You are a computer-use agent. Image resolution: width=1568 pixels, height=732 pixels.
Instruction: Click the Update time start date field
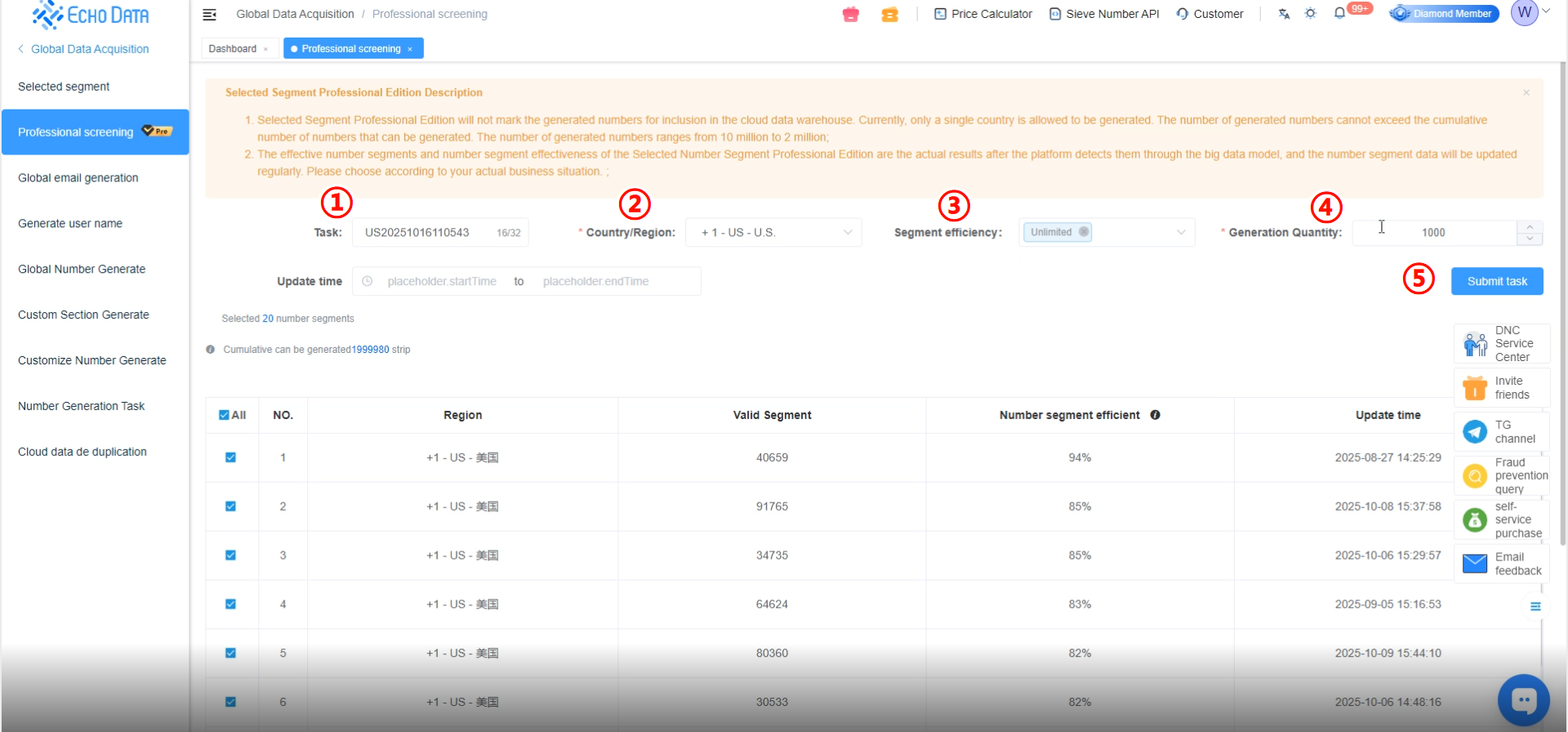tap(441, 282)
